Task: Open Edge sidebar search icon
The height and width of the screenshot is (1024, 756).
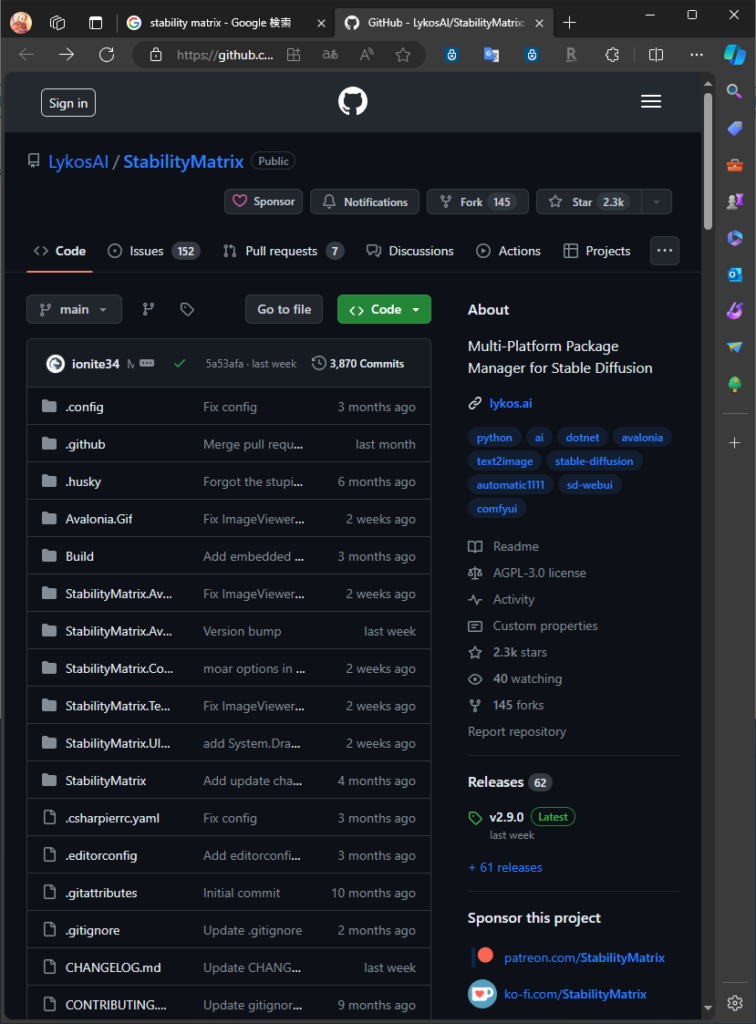Action: point(734,91)
